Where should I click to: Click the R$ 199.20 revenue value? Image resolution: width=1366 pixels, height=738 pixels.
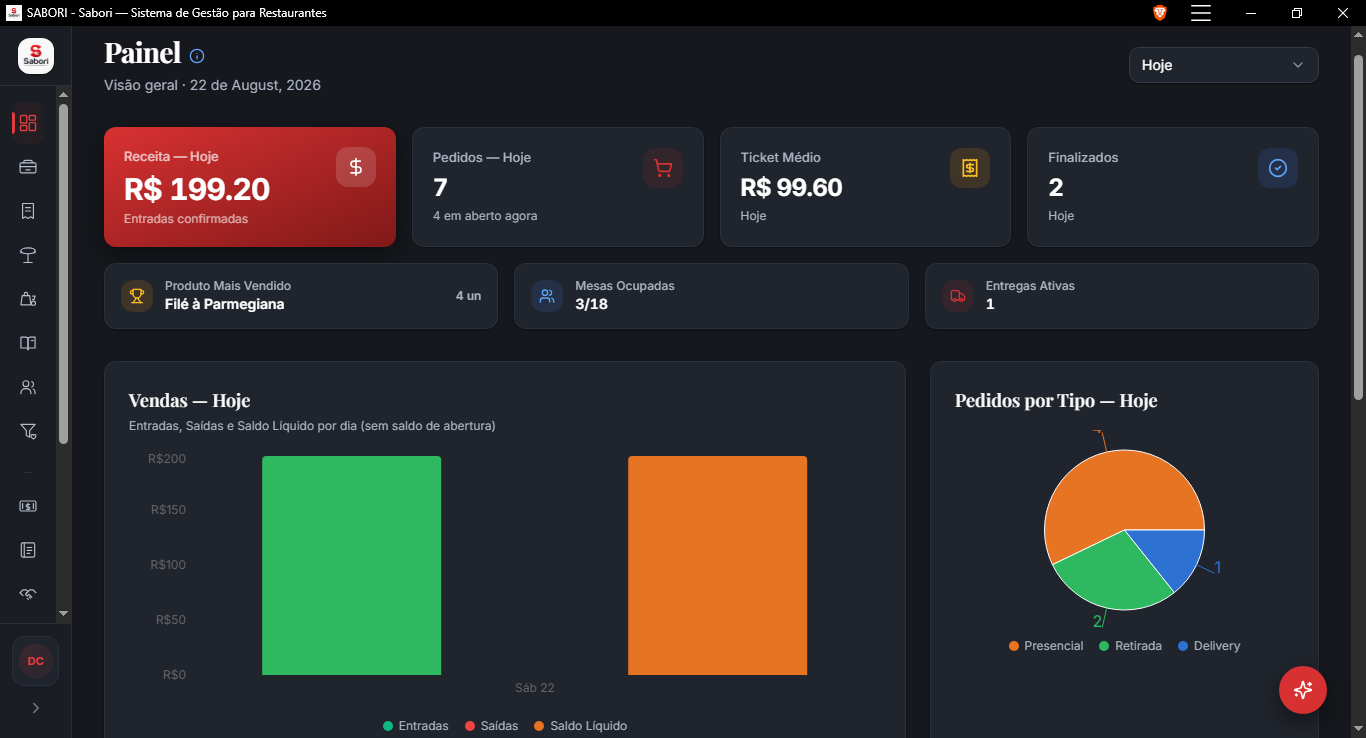coord(197,189)
